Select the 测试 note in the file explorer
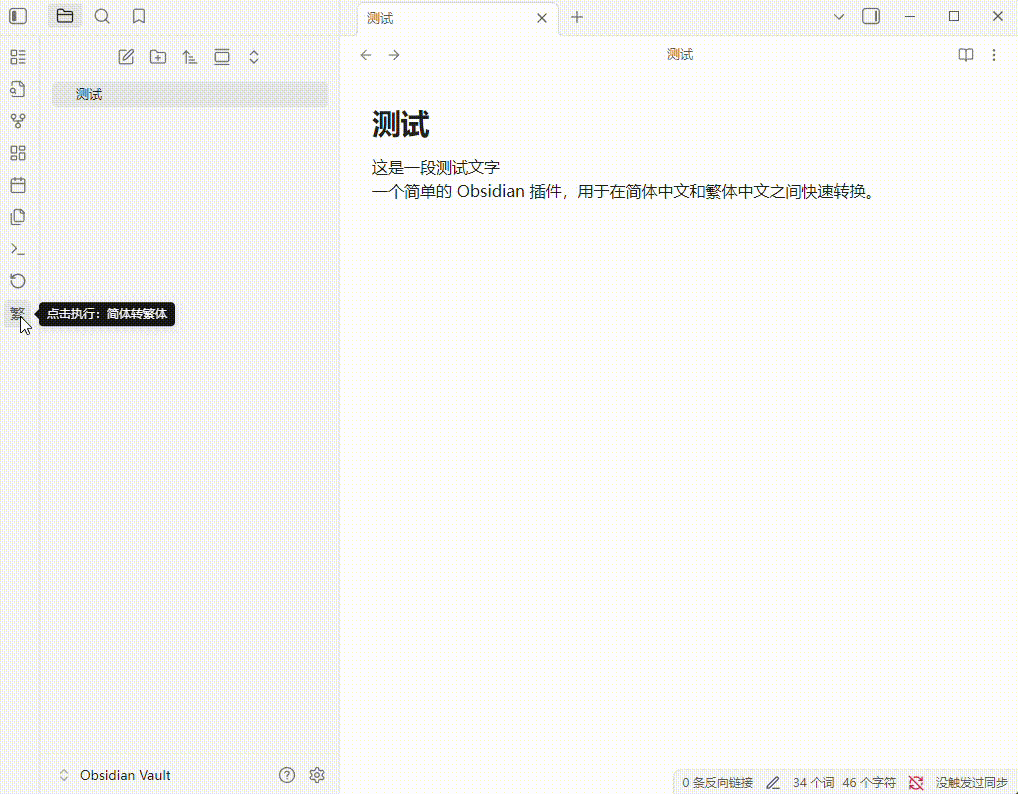The height and width of the screenshot is (794, 1018). point(88,94)
